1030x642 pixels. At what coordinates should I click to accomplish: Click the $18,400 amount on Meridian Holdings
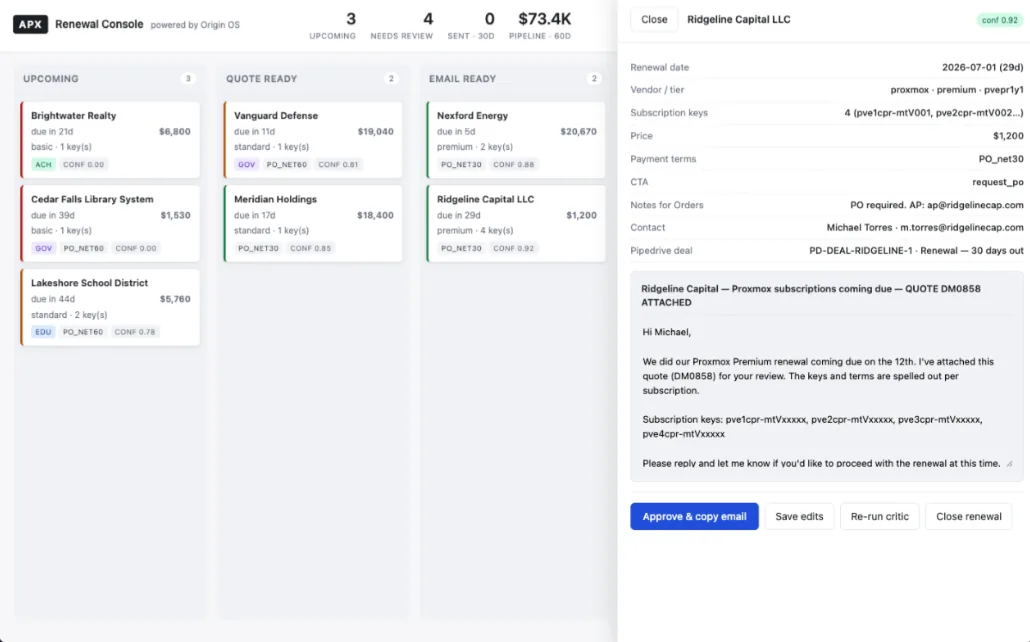coord(376,215)
